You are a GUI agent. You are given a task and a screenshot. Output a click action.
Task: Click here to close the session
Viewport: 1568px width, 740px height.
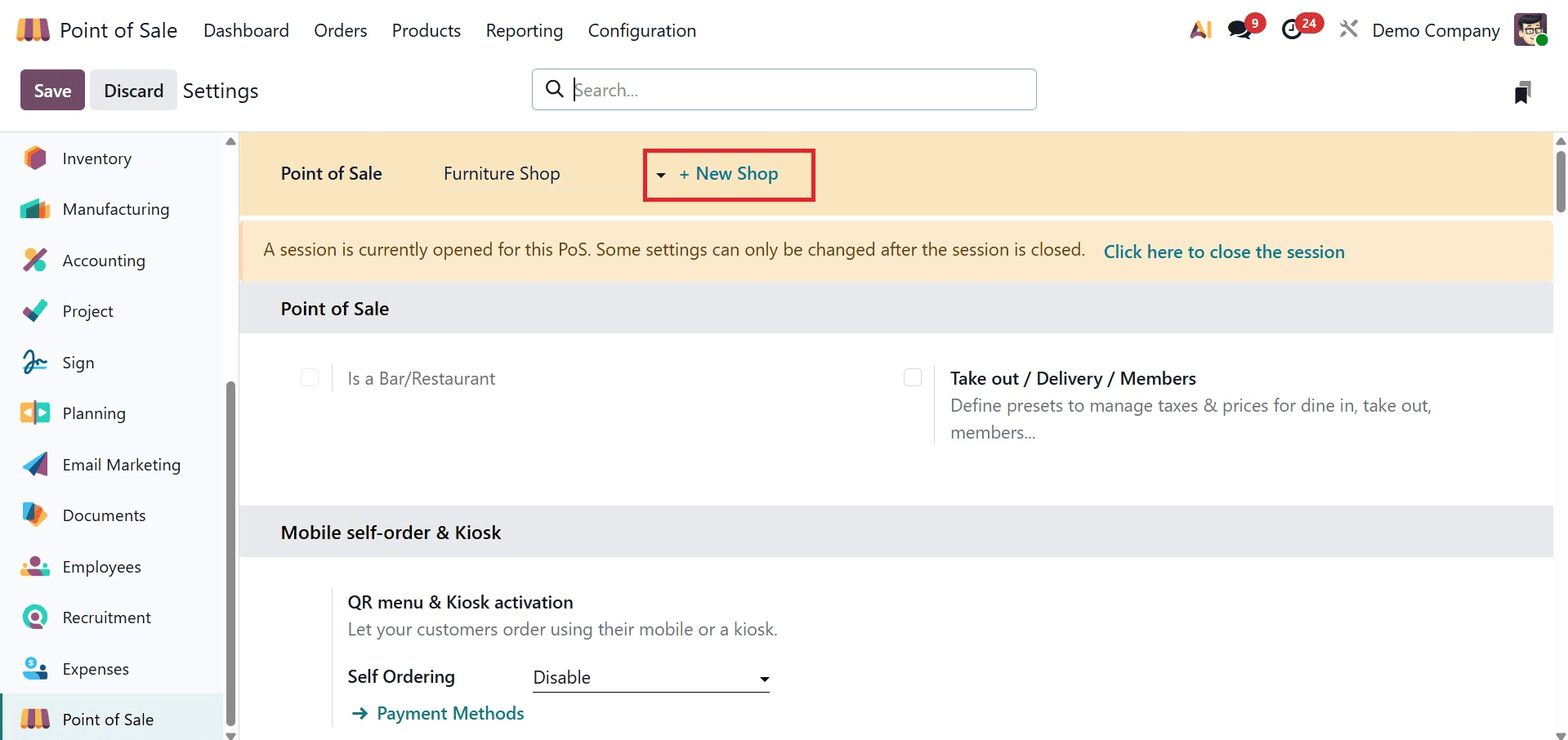tap(1223, 251)
